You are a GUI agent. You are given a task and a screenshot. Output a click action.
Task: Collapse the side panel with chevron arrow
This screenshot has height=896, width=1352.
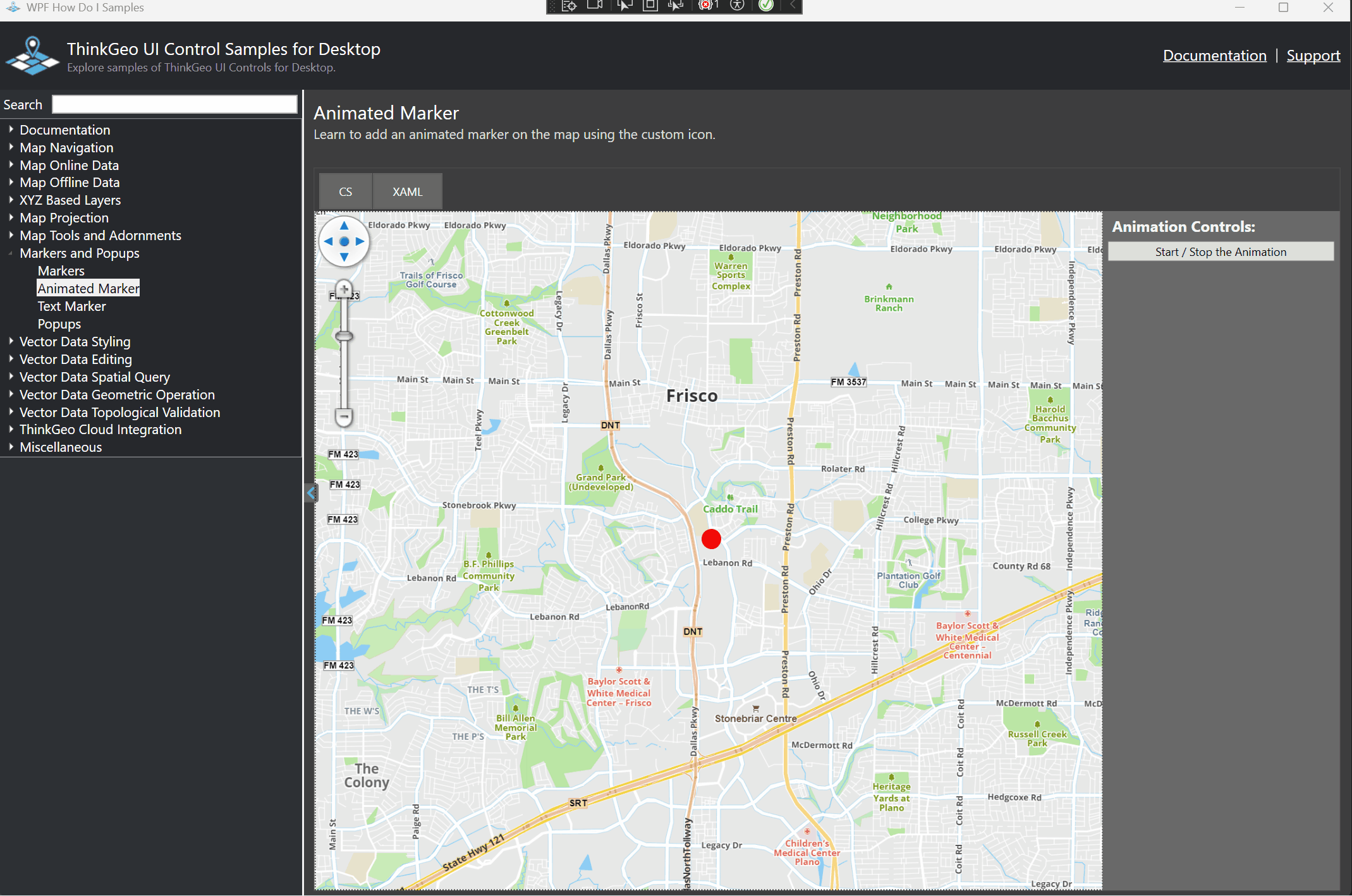pyautogui.click(x=310, y=492)
